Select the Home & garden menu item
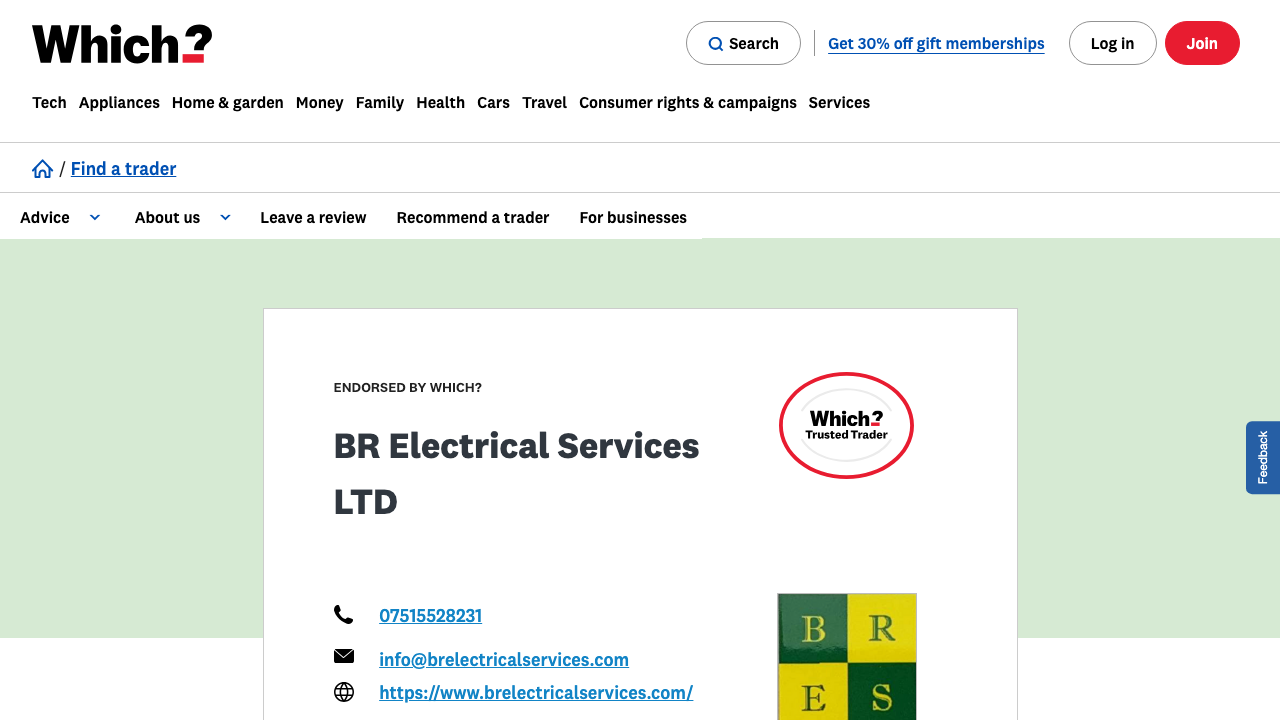This screenshot has width=1280, height=720. point(227,102)
